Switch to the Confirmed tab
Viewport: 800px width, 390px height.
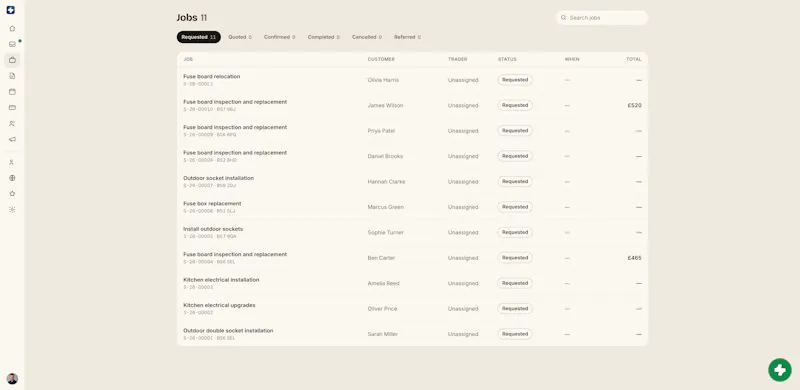coord(280,37)
